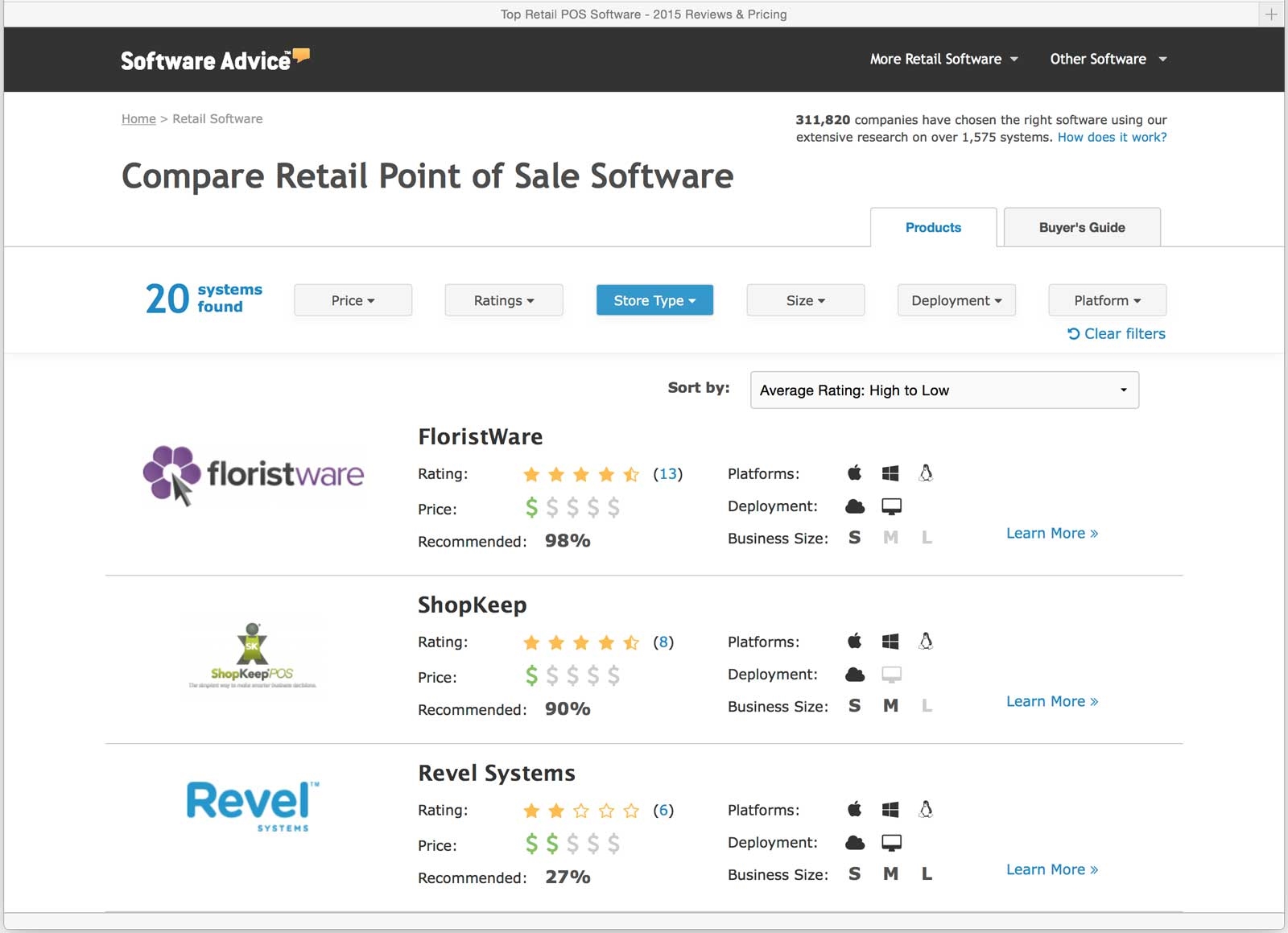Click Apple platform icon for ShopKeep

[855, 641]
